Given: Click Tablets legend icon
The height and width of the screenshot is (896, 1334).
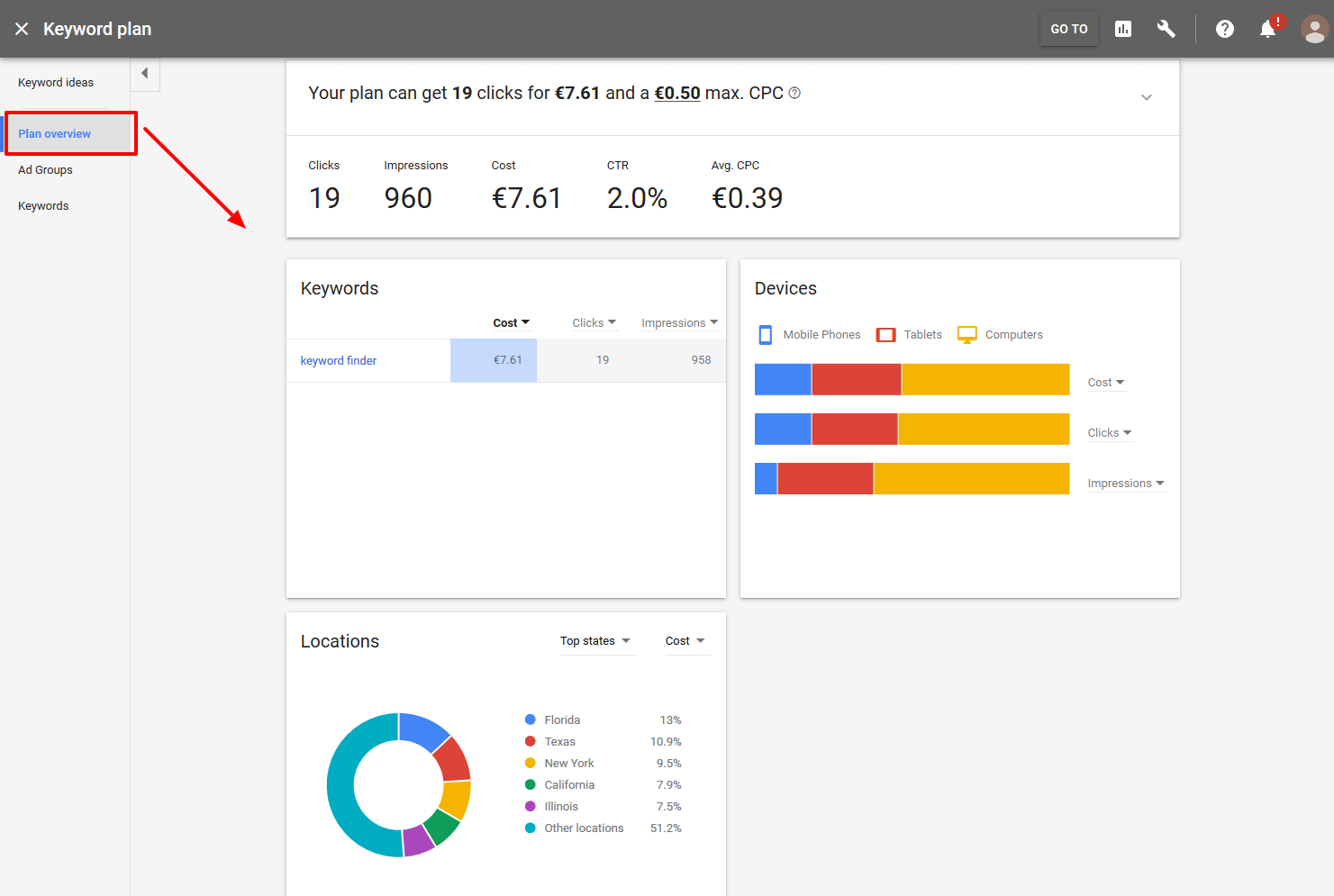Looking at the screenshot, I should (886, 335).
